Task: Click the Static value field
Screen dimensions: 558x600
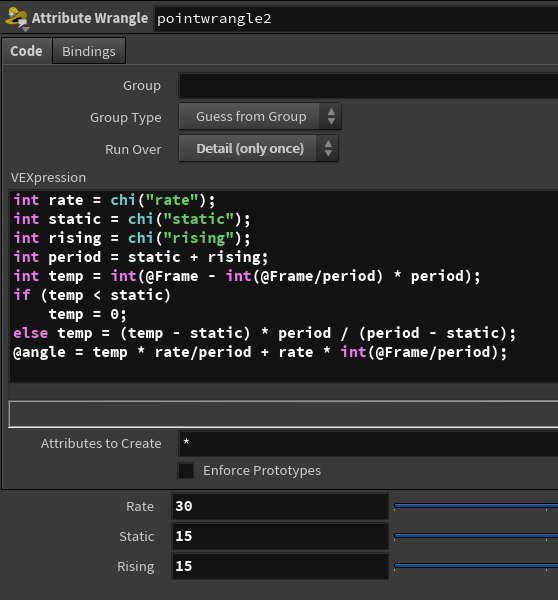Action: pos(280,536)
